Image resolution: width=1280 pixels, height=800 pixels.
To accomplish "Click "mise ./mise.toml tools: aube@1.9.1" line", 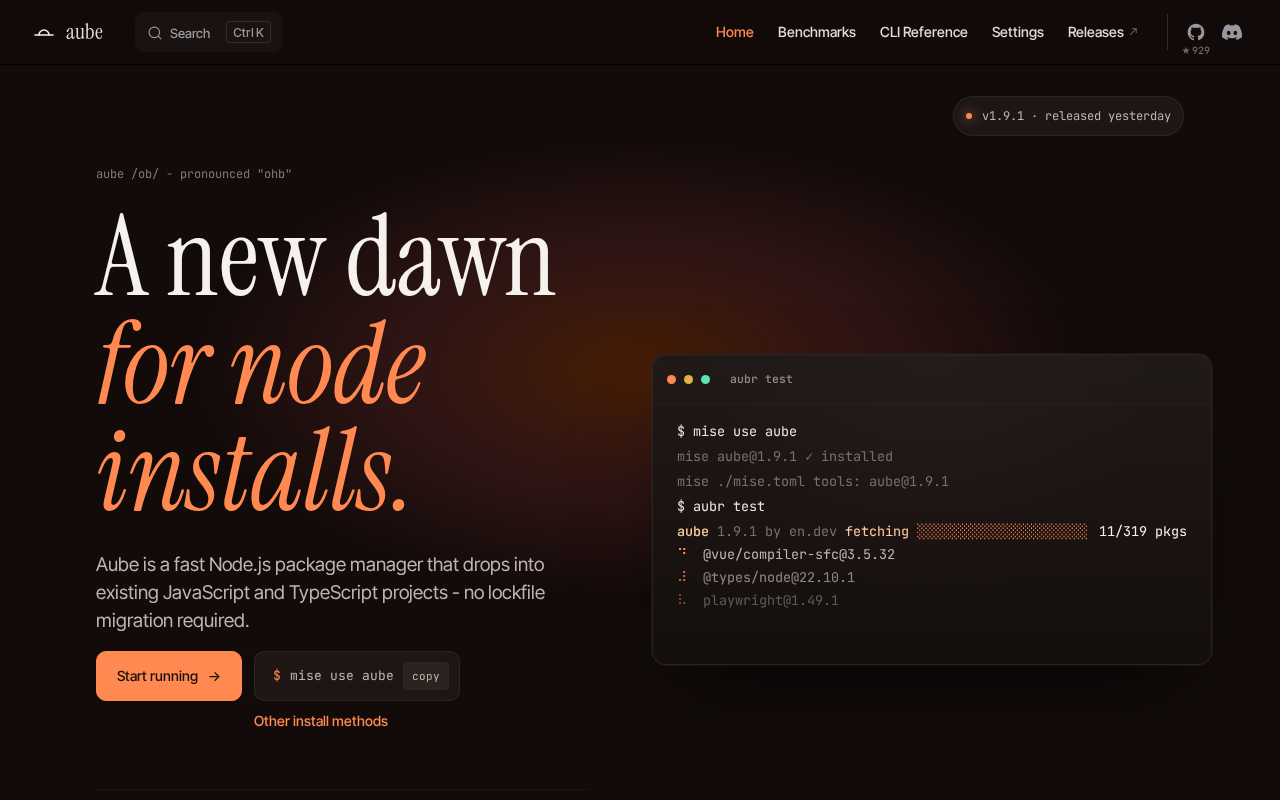I will pyautogui.click(x=813, y=482).
